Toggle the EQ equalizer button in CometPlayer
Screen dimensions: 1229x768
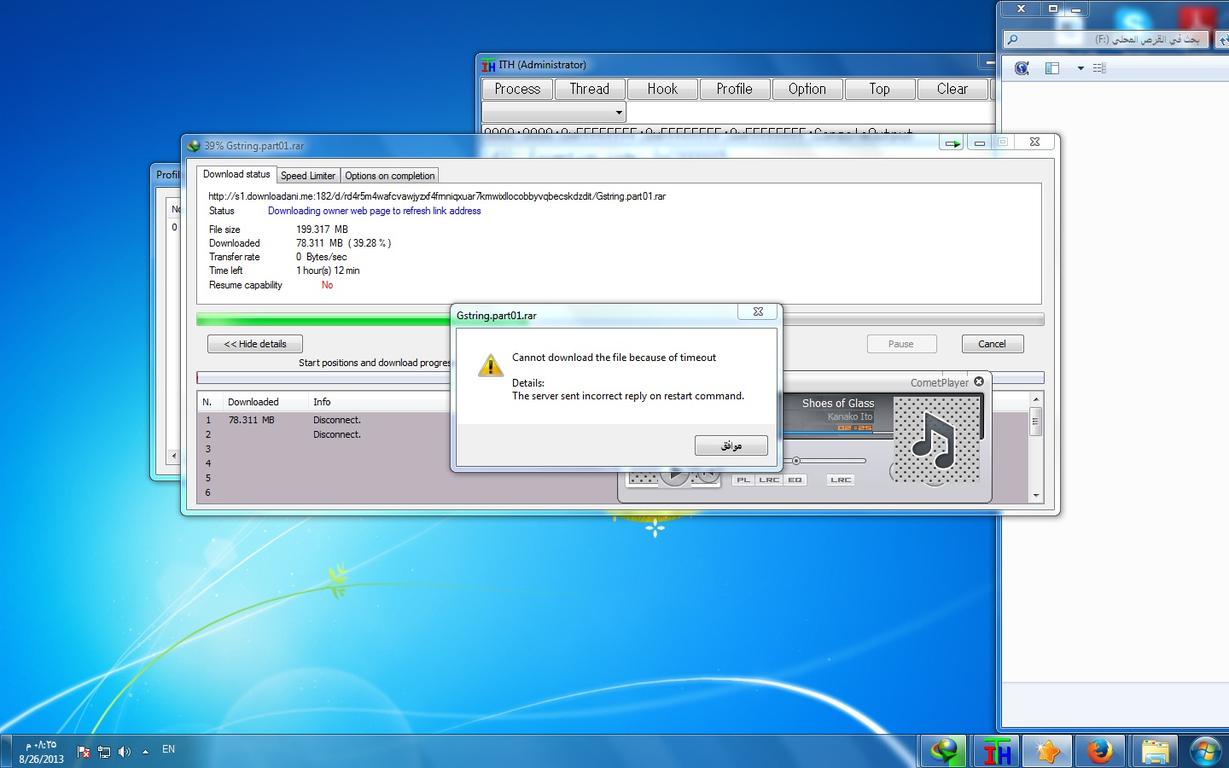[x=794, y=480]
